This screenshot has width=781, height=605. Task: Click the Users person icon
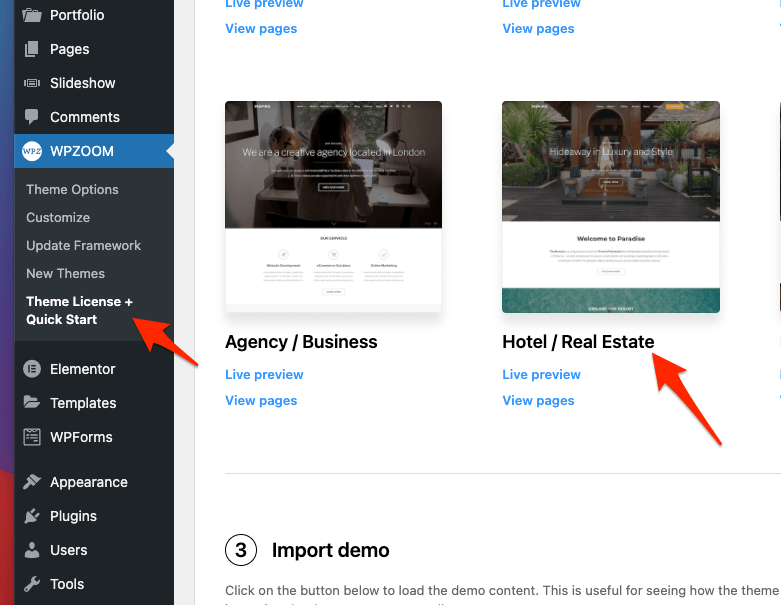point(32,550)
